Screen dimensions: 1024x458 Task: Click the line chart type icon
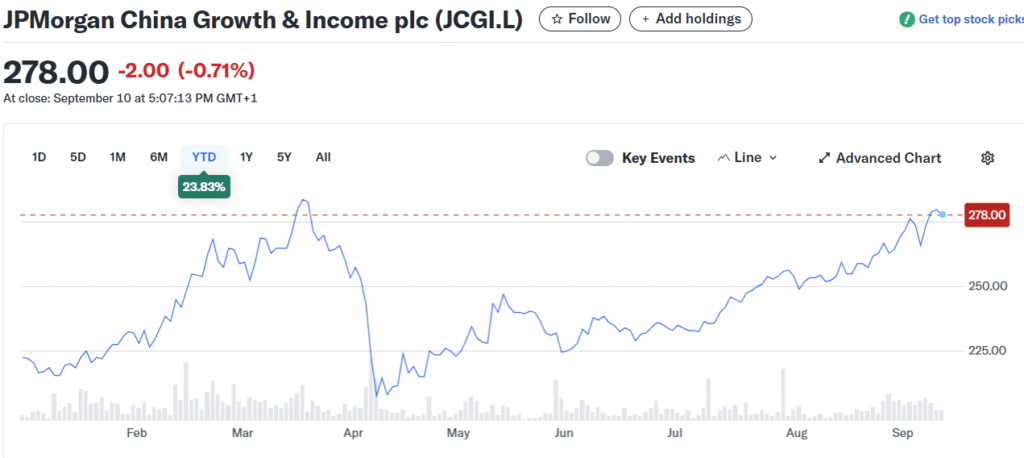[x=724, y=158]
